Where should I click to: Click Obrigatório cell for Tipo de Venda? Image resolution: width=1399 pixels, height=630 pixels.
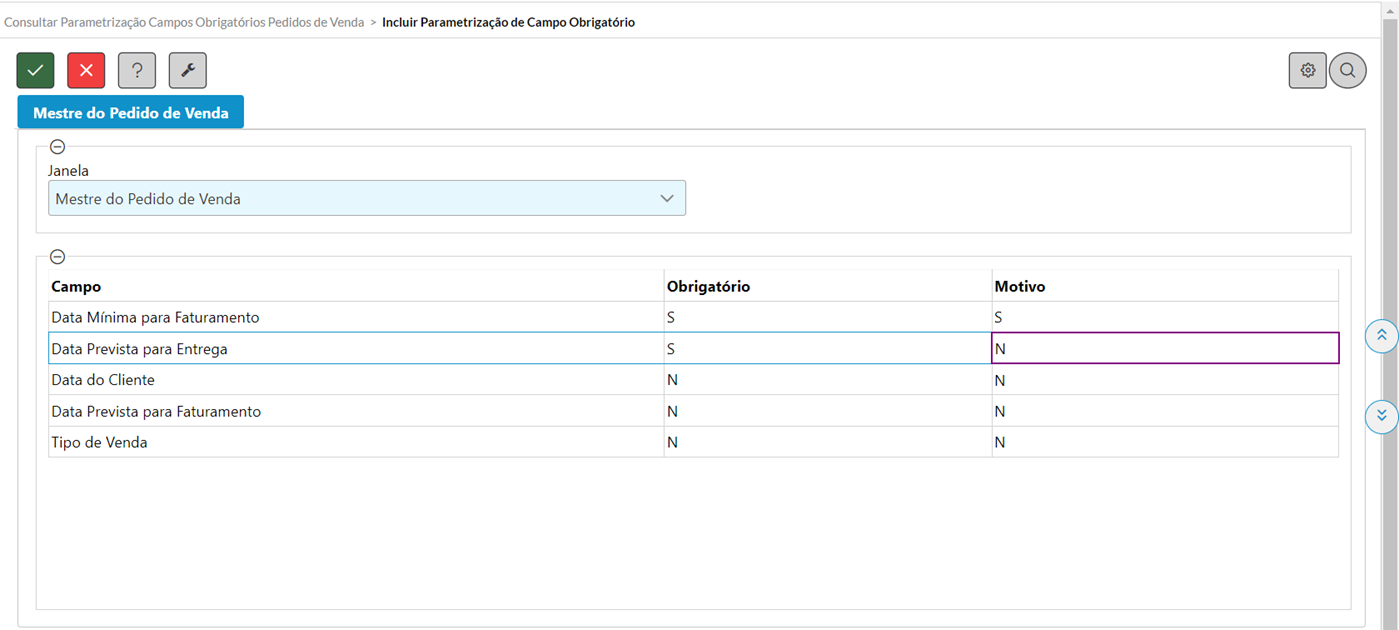(x=828, y=442)
